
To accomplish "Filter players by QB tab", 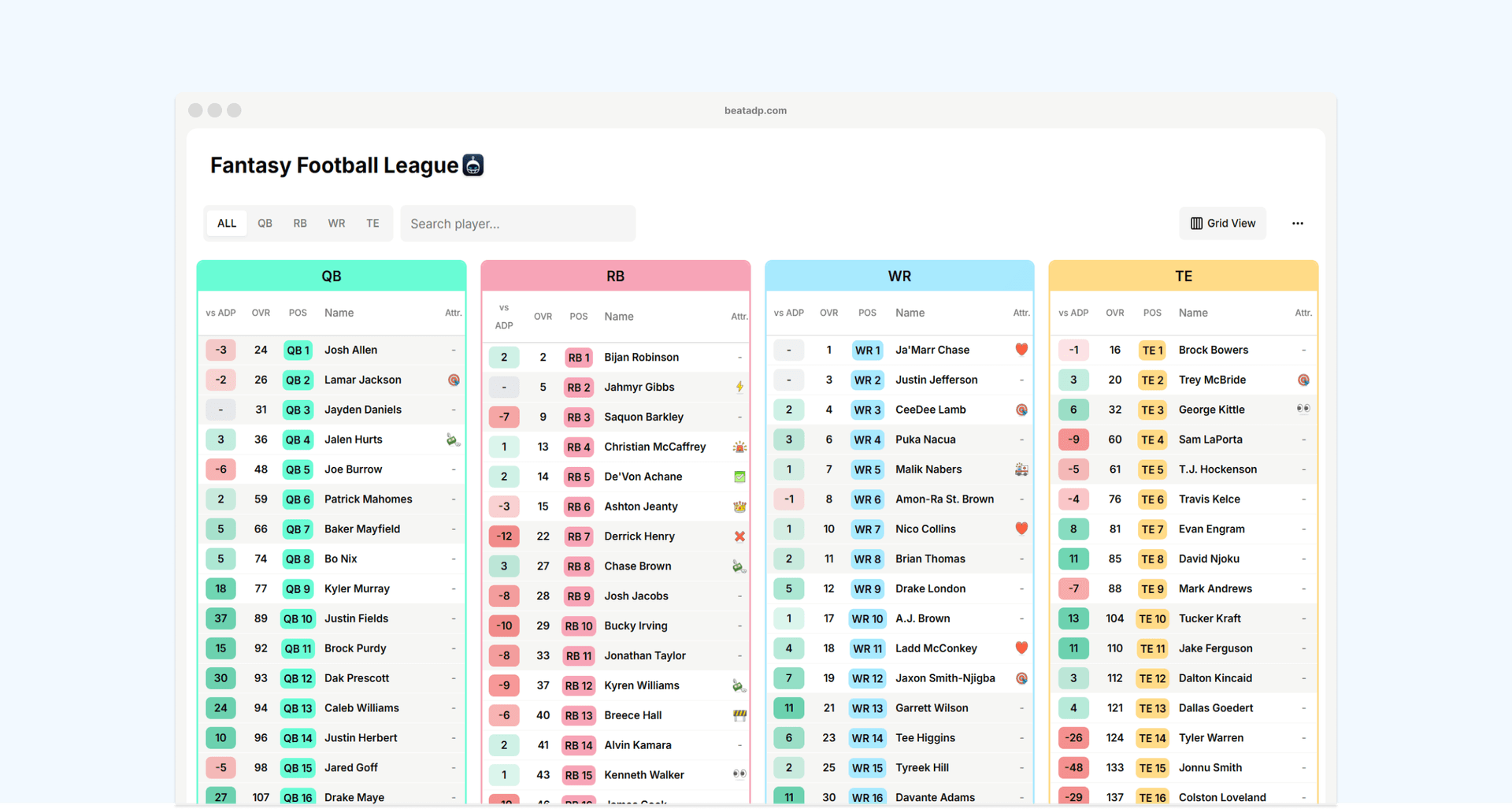I will click(265, 224).
